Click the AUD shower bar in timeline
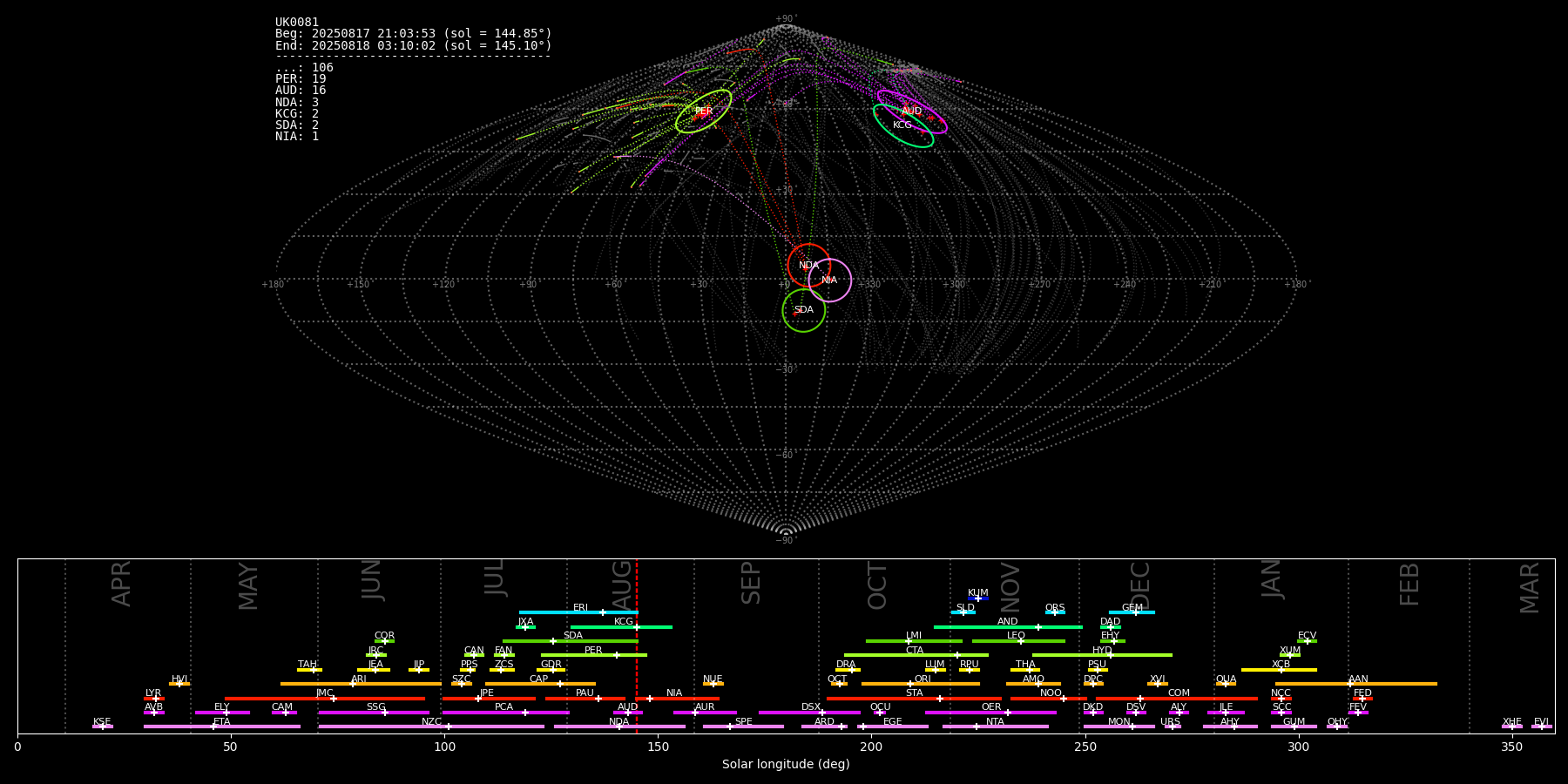The height and width of the screenshot is (784, 1568). point(628,713)
